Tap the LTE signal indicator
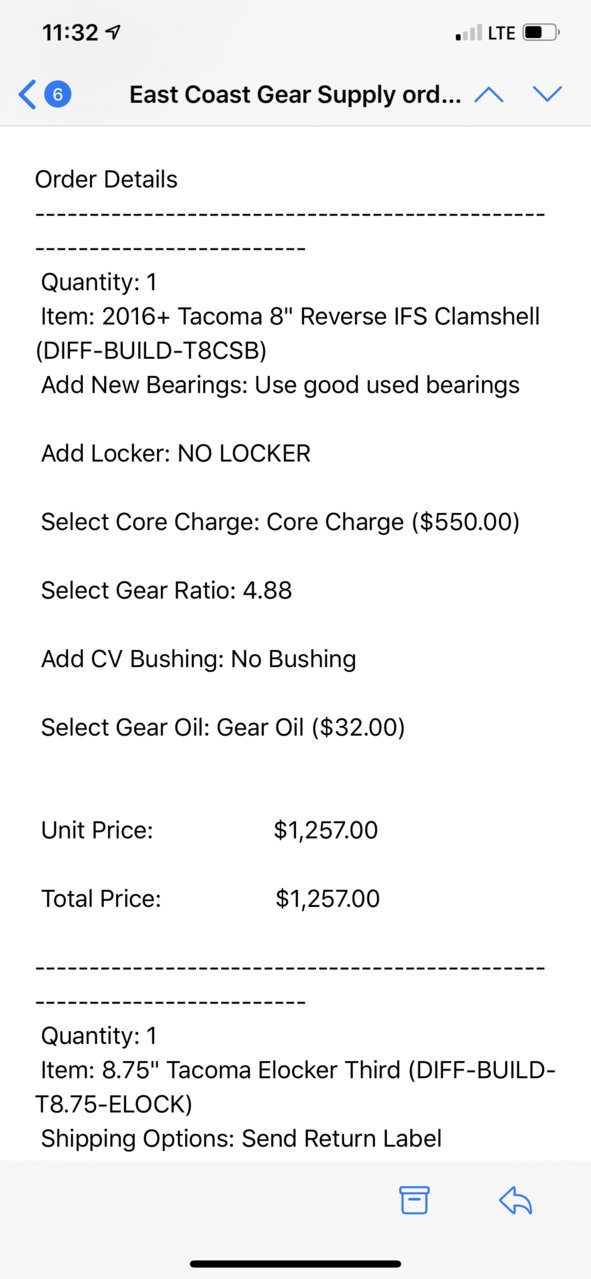Screen dimensions: 591x1279 (x=501, y=33)
